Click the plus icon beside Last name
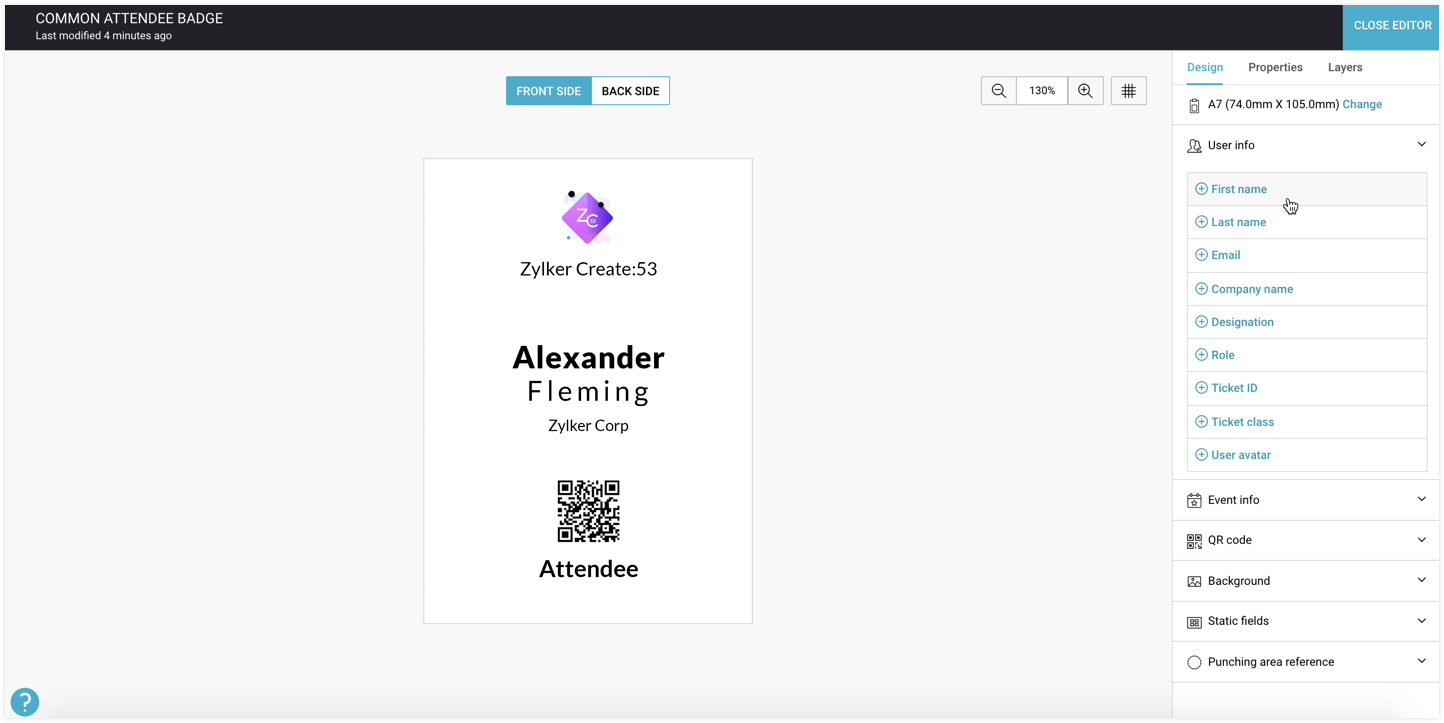Image resolution: width=1444 pixels, height=723 pixels. 1201,222
